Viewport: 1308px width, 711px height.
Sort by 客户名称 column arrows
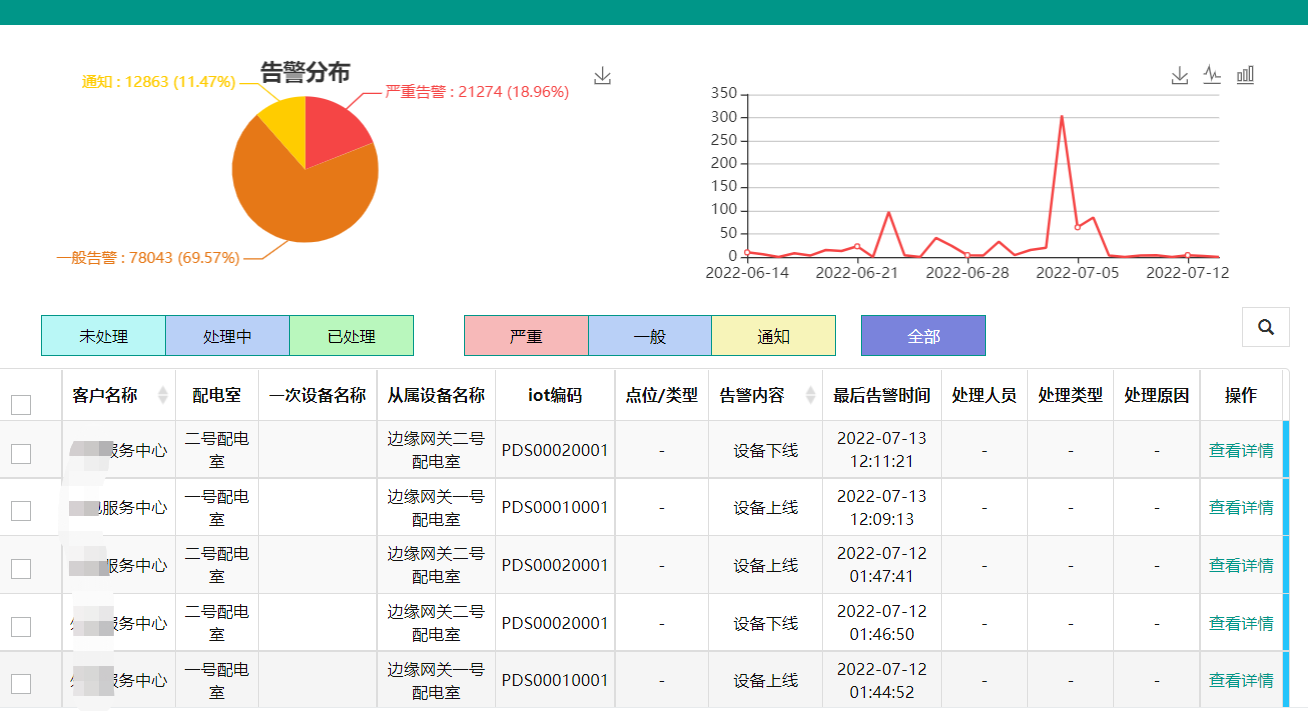pos(163,395)
